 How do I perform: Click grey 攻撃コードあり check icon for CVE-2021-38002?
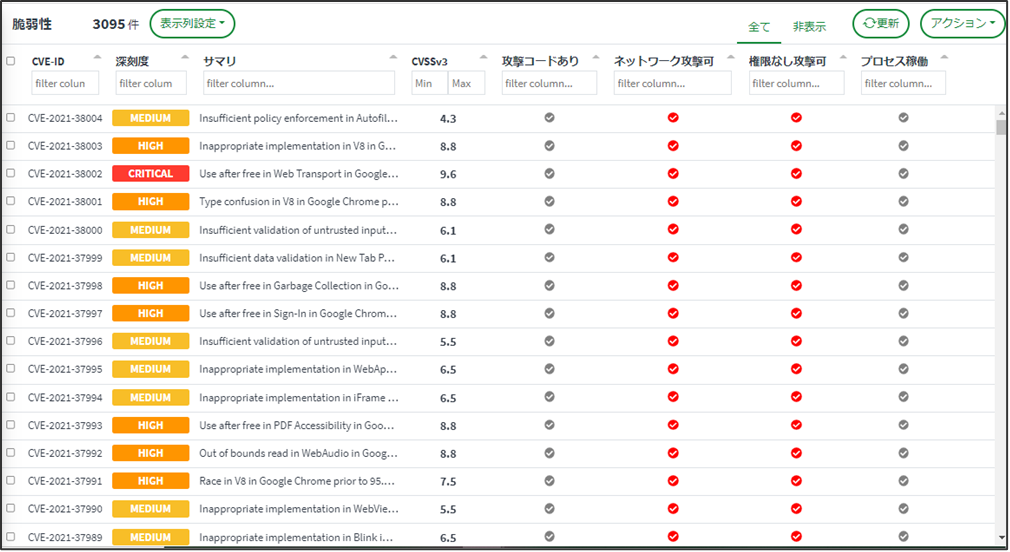(x=549, y=174)
